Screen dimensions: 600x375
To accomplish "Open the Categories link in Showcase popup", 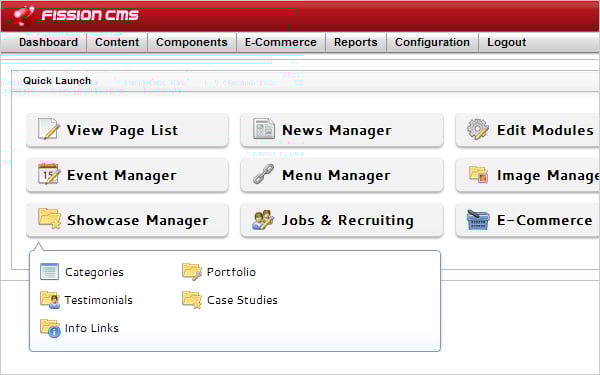I will click(x=94, y=272).
